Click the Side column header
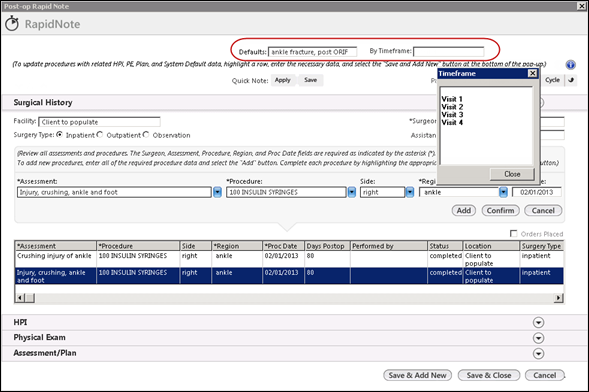 195,246
